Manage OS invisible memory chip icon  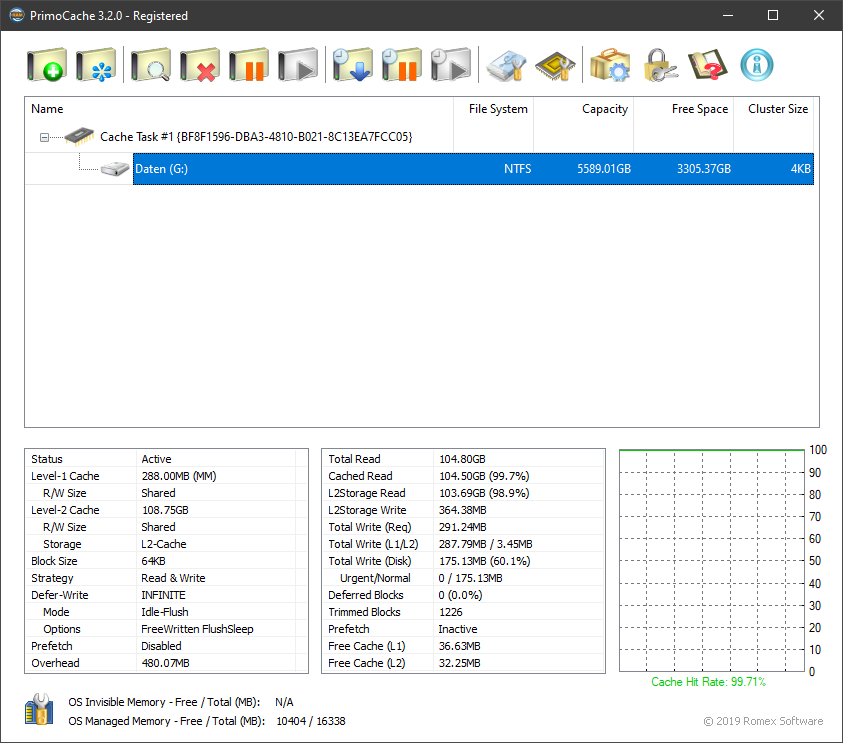[x=555, y=65]
